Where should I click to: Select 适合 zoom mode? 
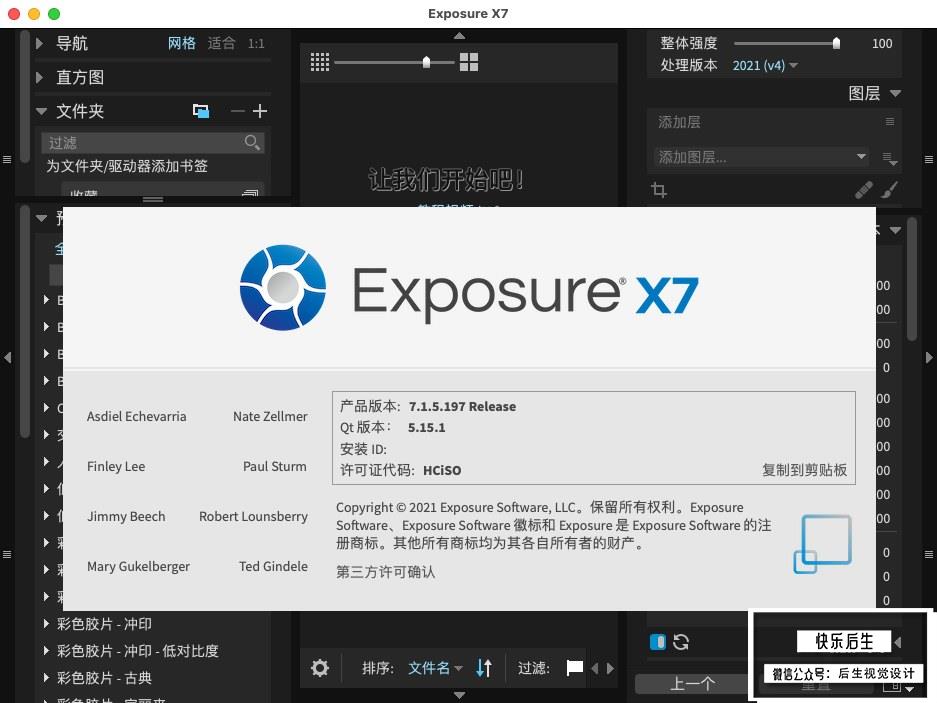[x=221, y=43]
